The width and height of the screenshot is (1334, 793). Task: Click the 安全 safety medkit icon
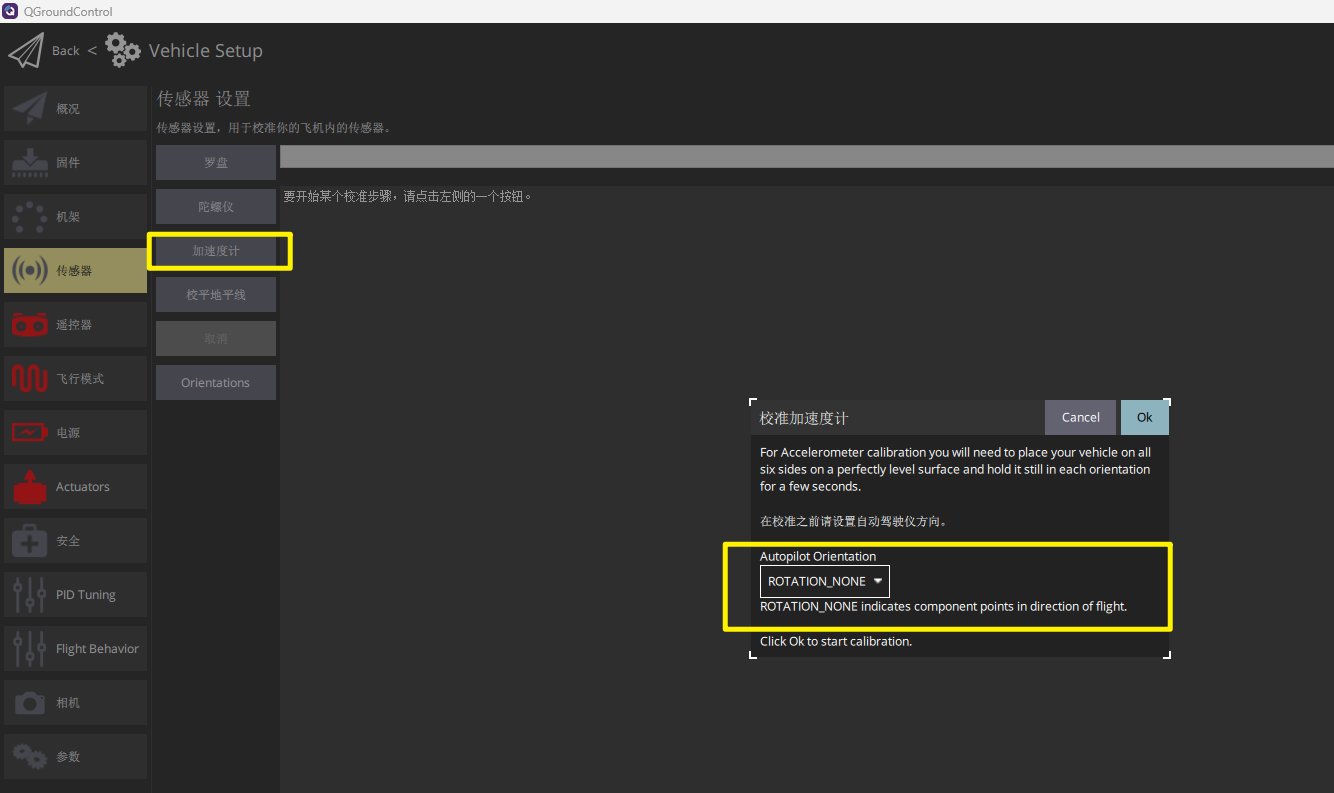(30, 541)
